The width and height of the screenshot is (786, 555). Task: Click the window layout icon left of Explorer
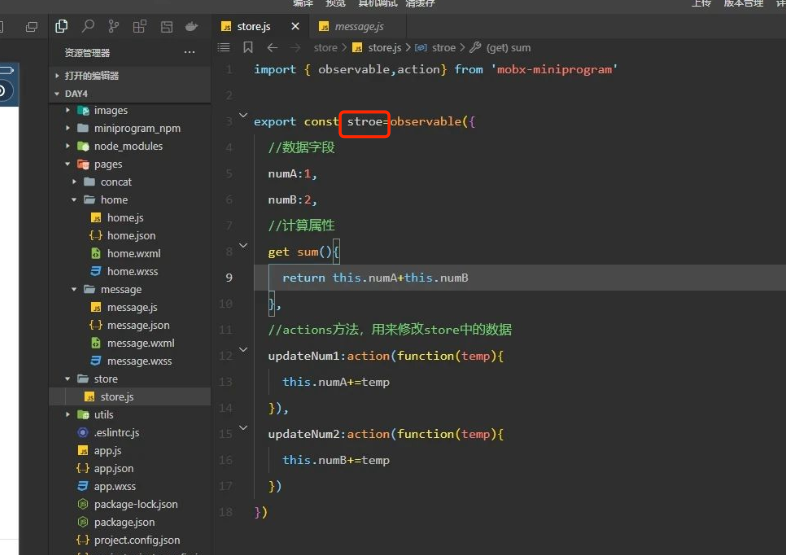click(32, 27)
